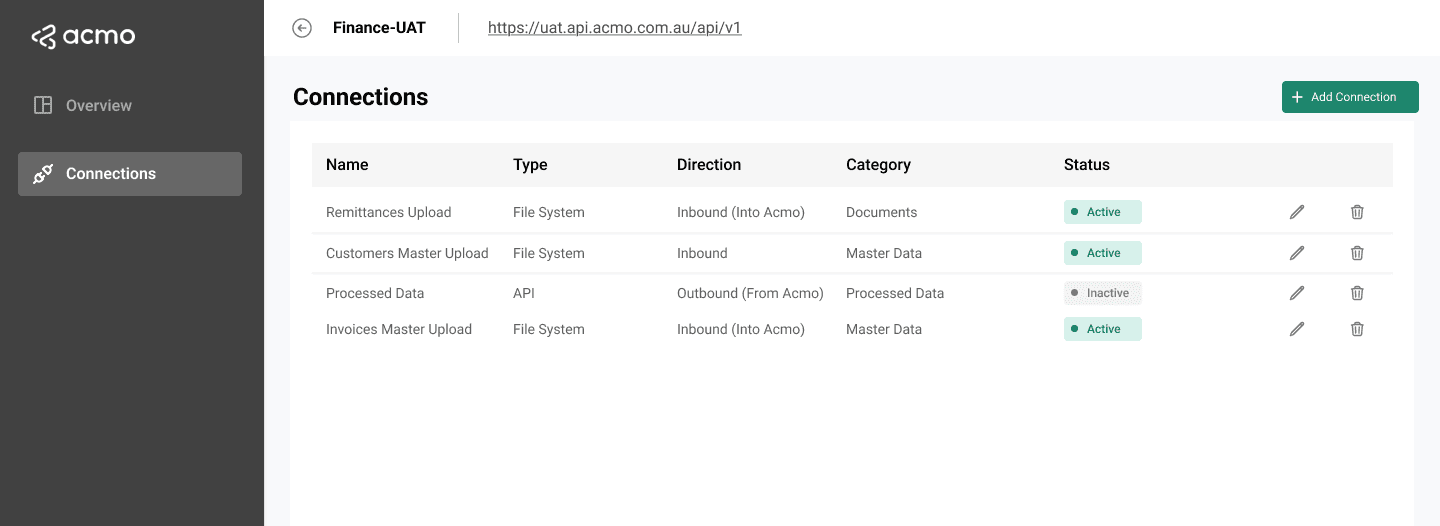The image size is (1440, 526).
Task: Click Active status badge for Customers Master Upload
Action: (x=1102, y=253)
